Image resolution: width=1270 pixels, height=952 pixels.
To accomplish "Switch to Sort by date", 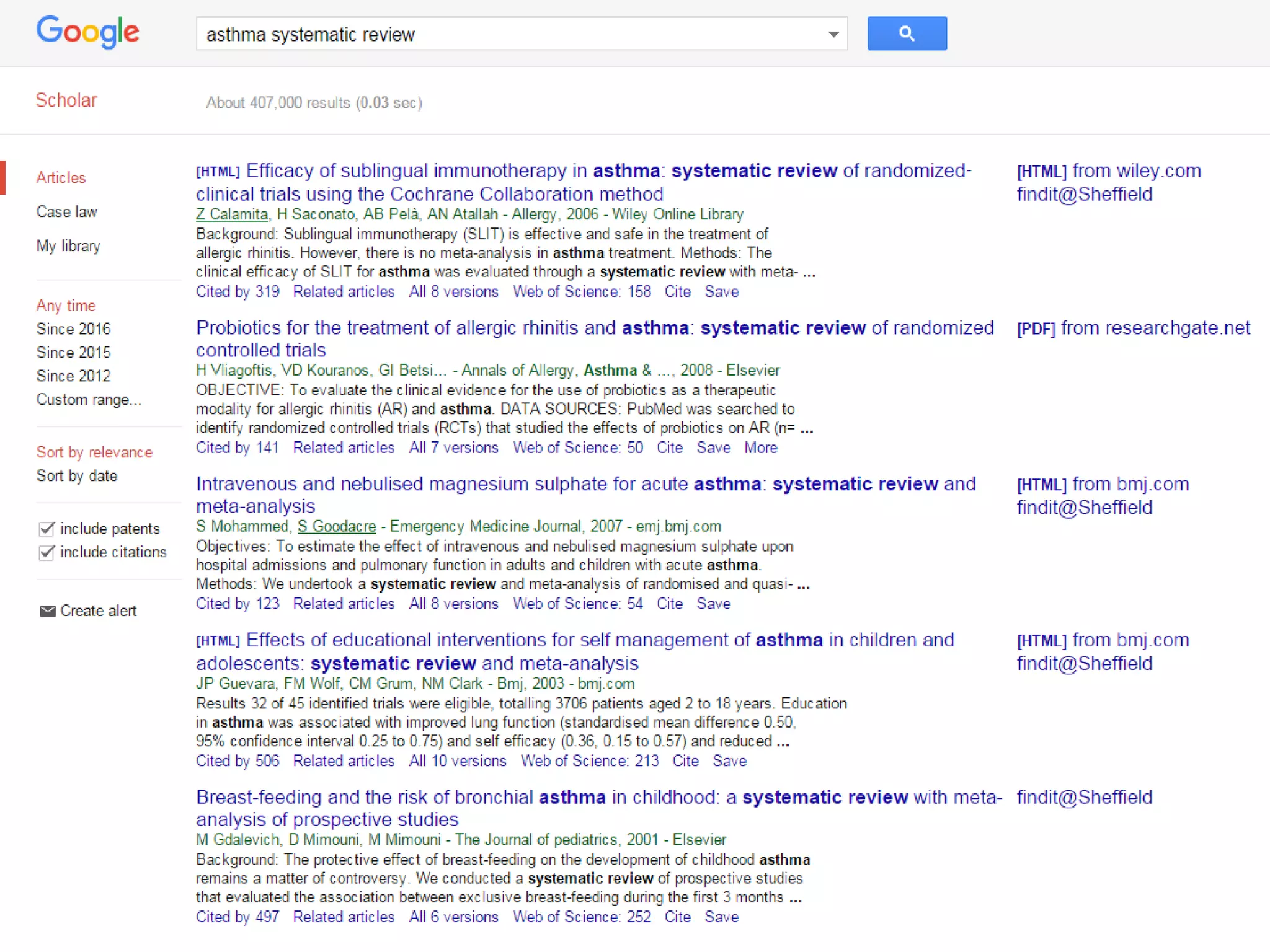I will pyautogui.click(x=76, y=476).
